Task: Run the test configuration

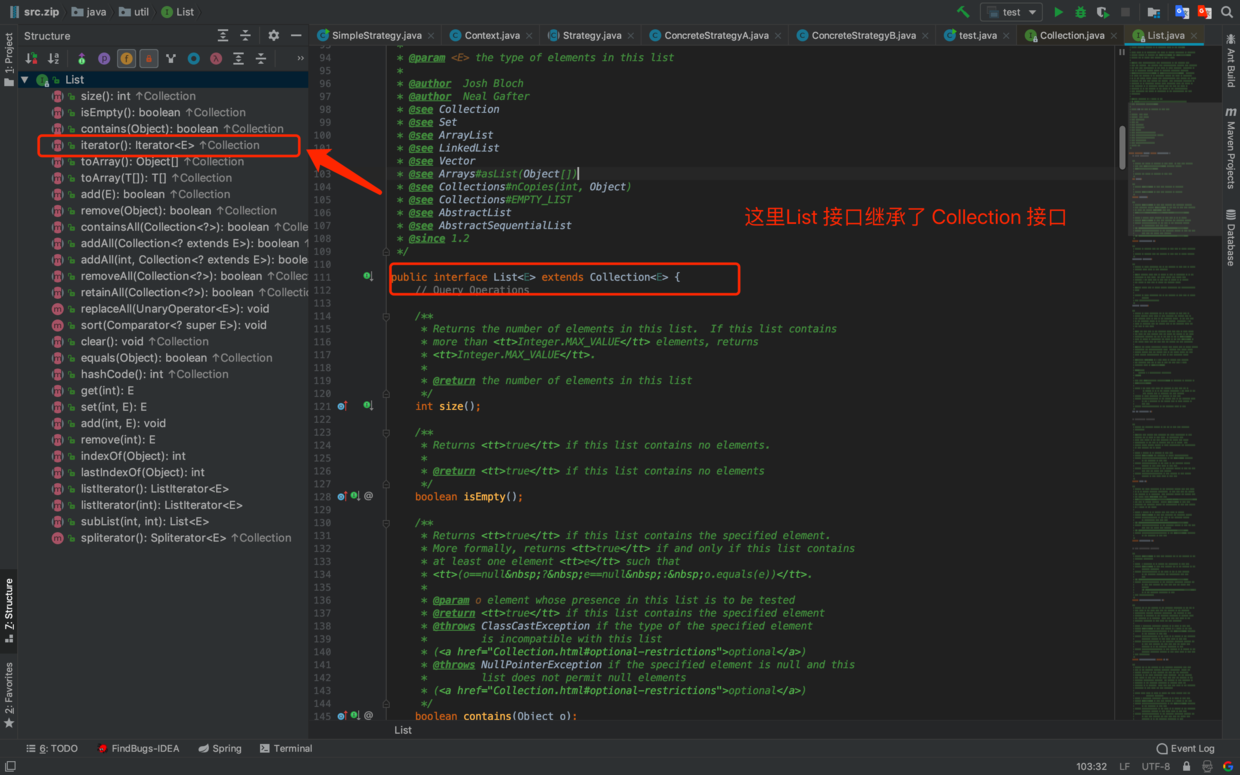Action: tap(1058, 12)
